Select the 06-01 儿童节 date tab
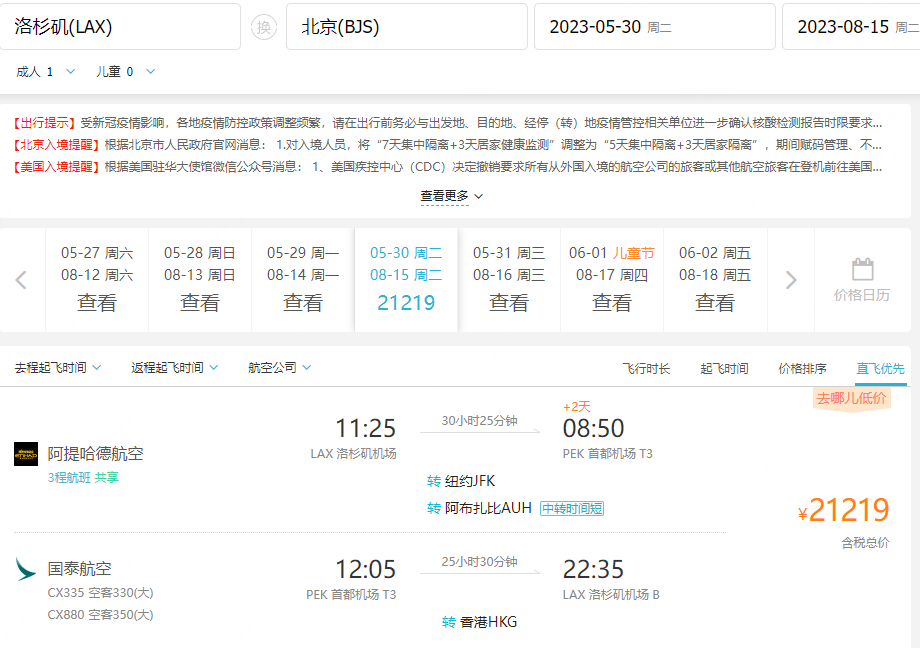The width and height of the screenshot is (920, 648). pos(612,280)
